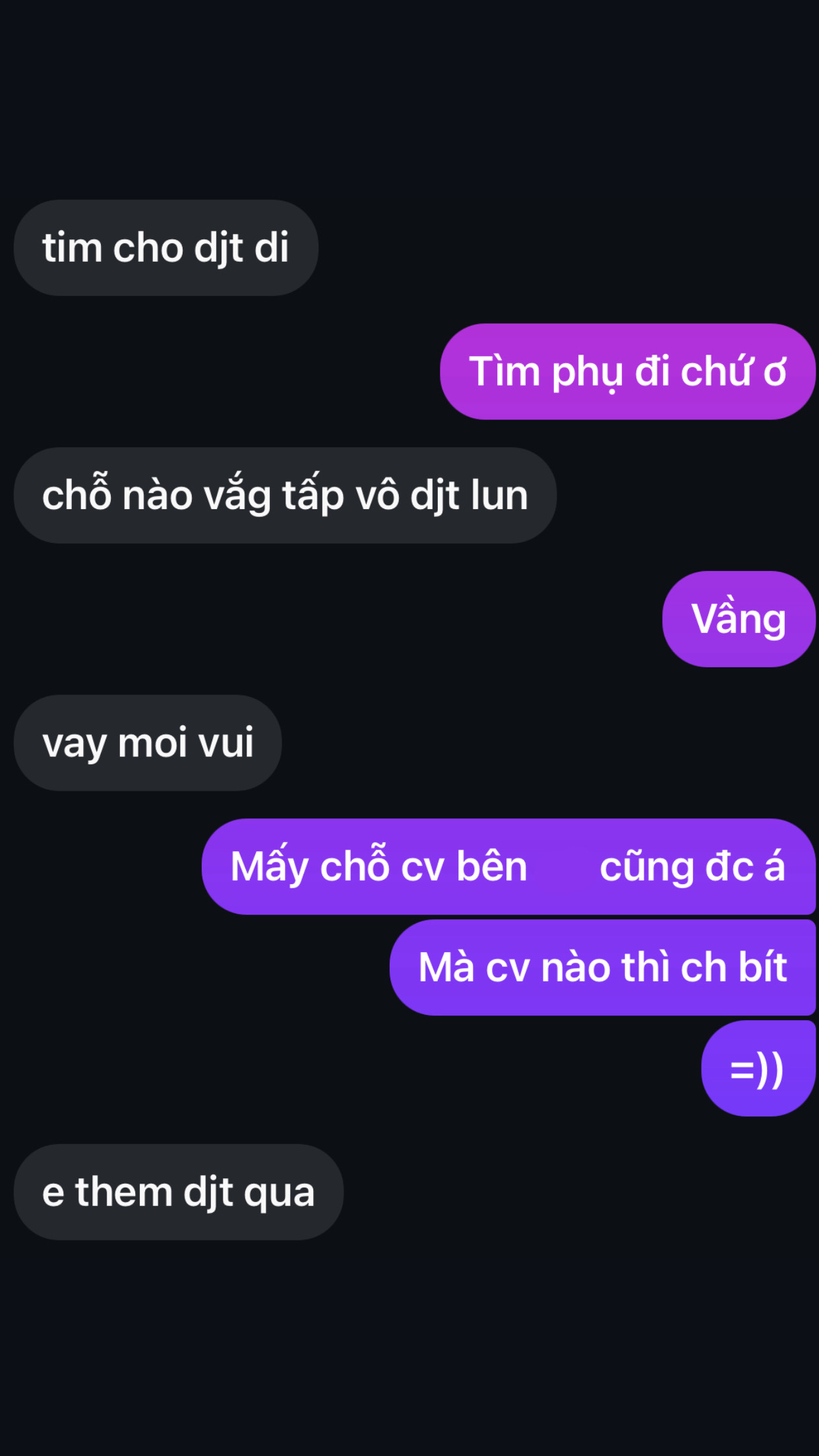The width and height of the screenshot is (819, 1456).
Task: Click the word 'cũng đc á' text
Action: coord(692,866)
